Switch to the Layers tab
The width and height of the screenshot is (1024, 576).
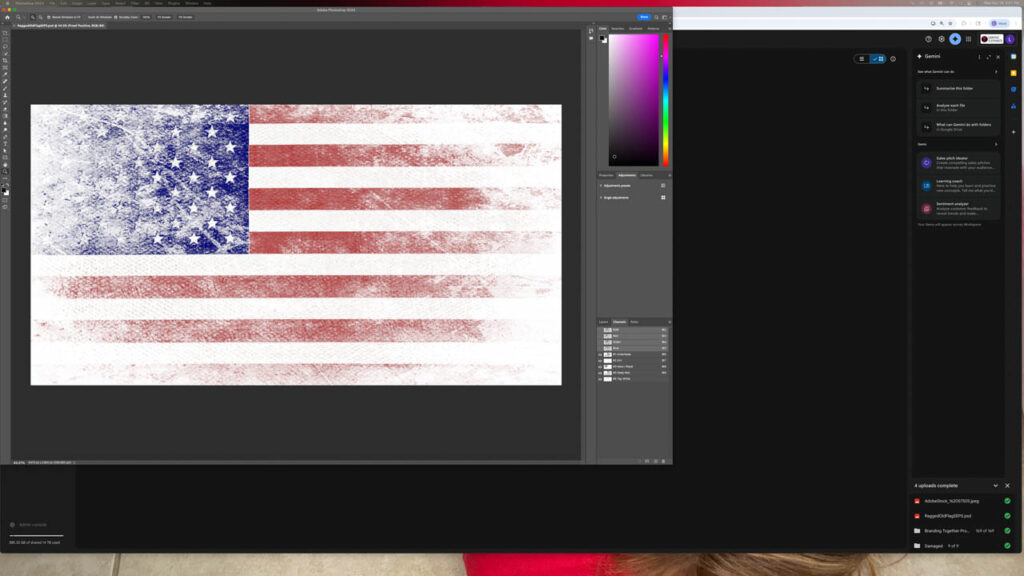coord(603,322)
